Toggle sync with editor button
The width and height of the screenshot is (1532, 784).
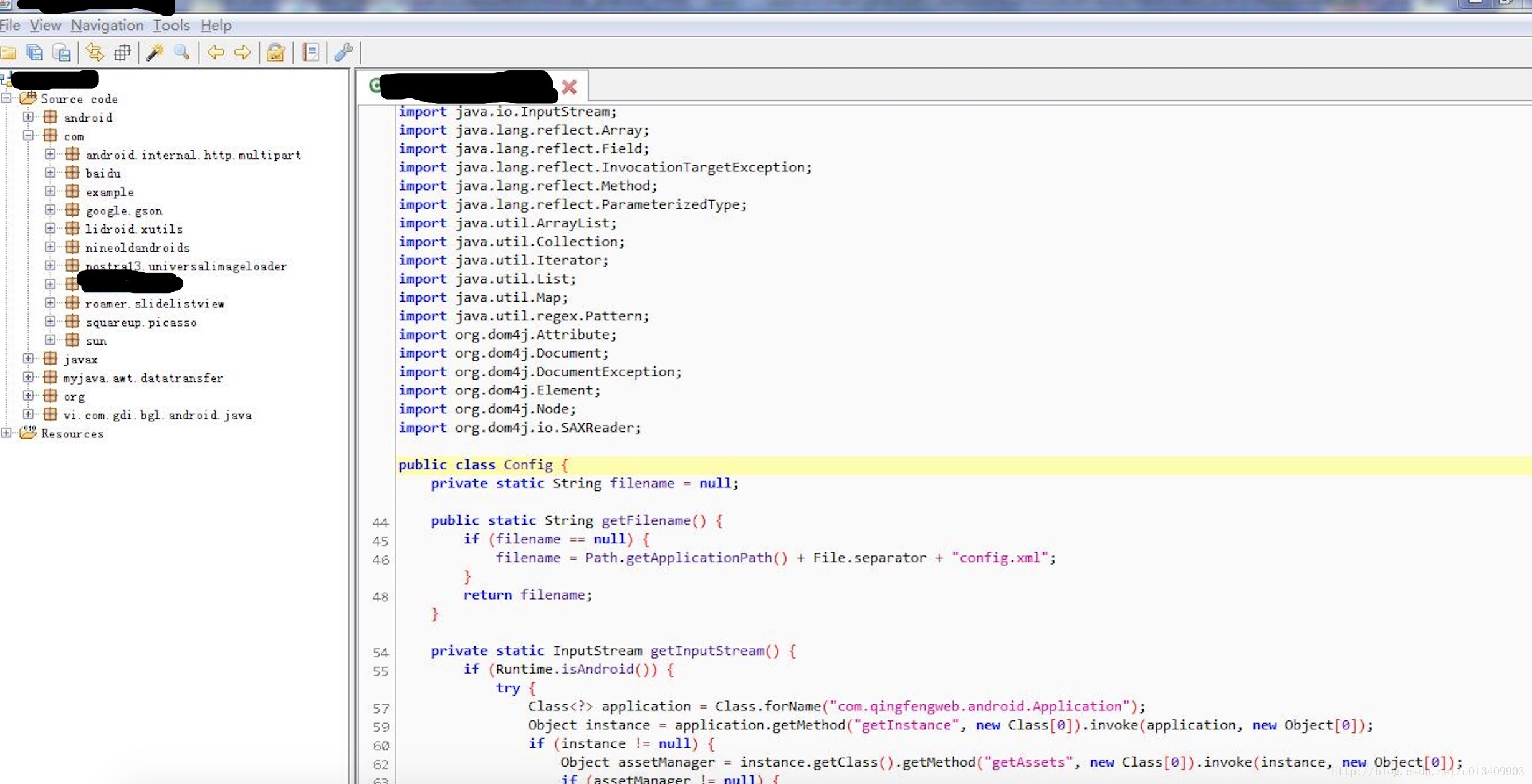(95, 53)
